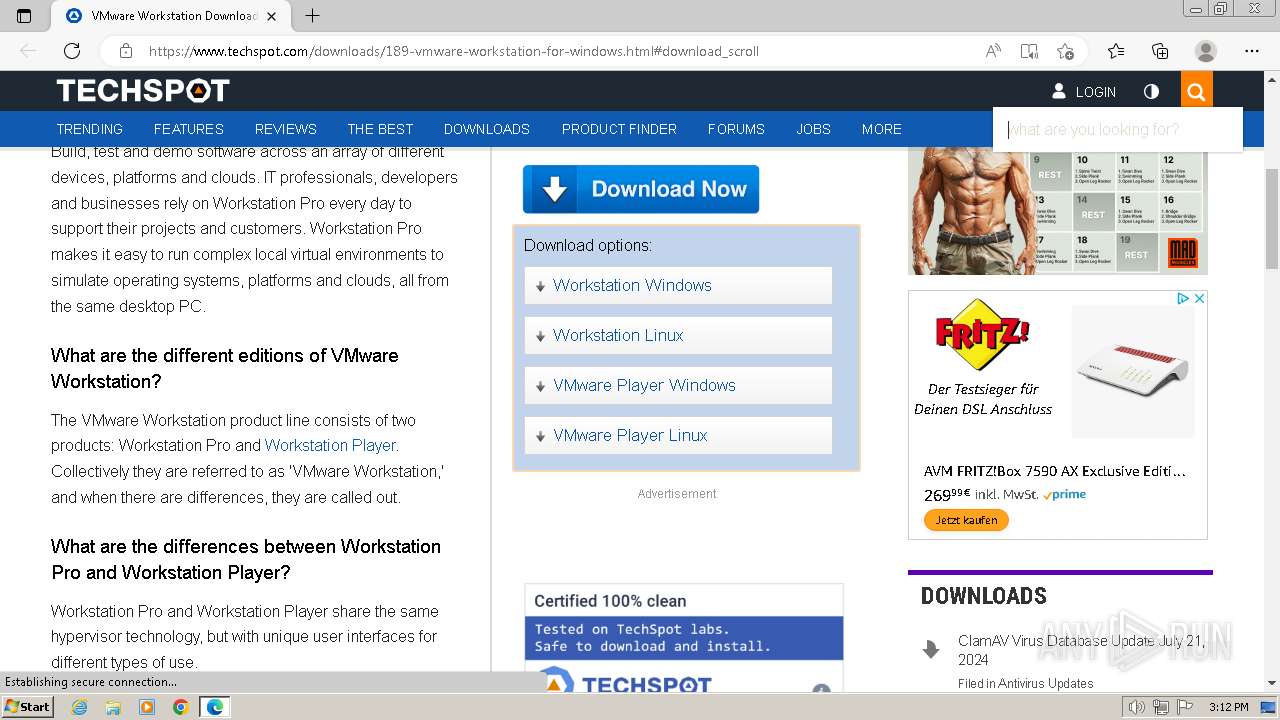Open Filed in Antivirus Updates category
The image size is (1280, 720).
(x=1025, y=684)
